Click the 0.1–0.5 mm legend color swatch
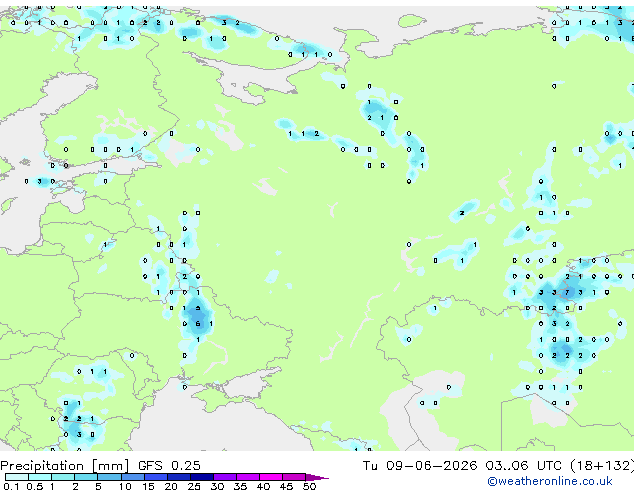The image size is (634, 490). [17, 477]
